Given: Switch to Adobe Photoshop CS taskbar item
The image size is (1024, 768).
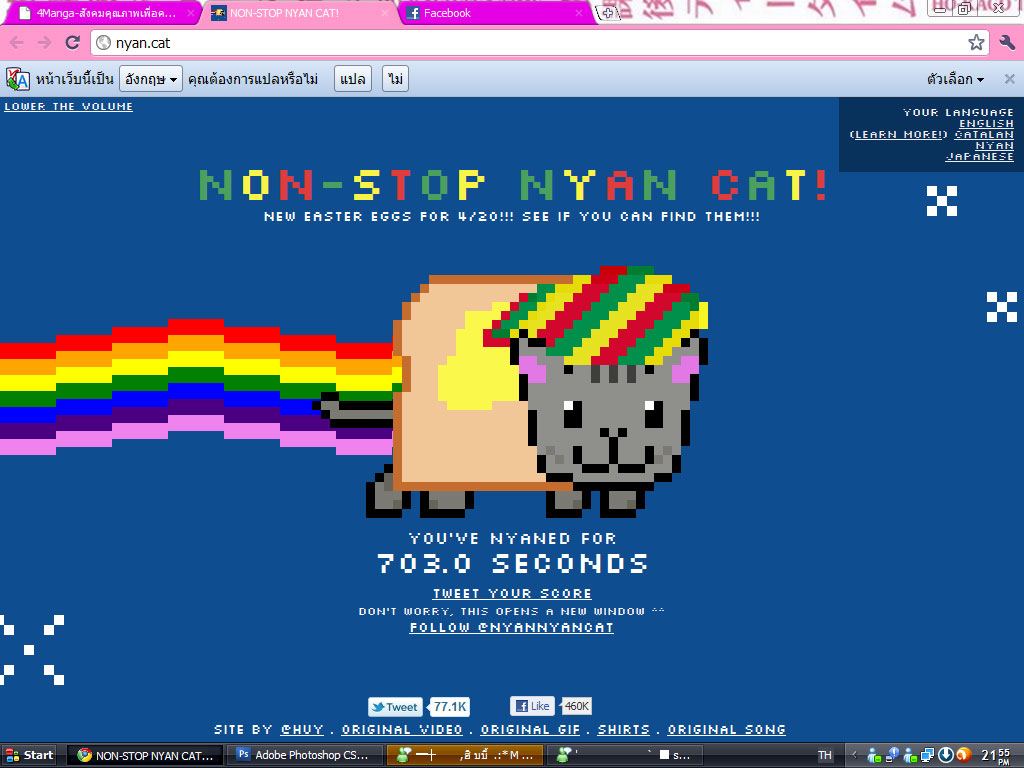Looking at the screenshot, I should click(304, 756).
